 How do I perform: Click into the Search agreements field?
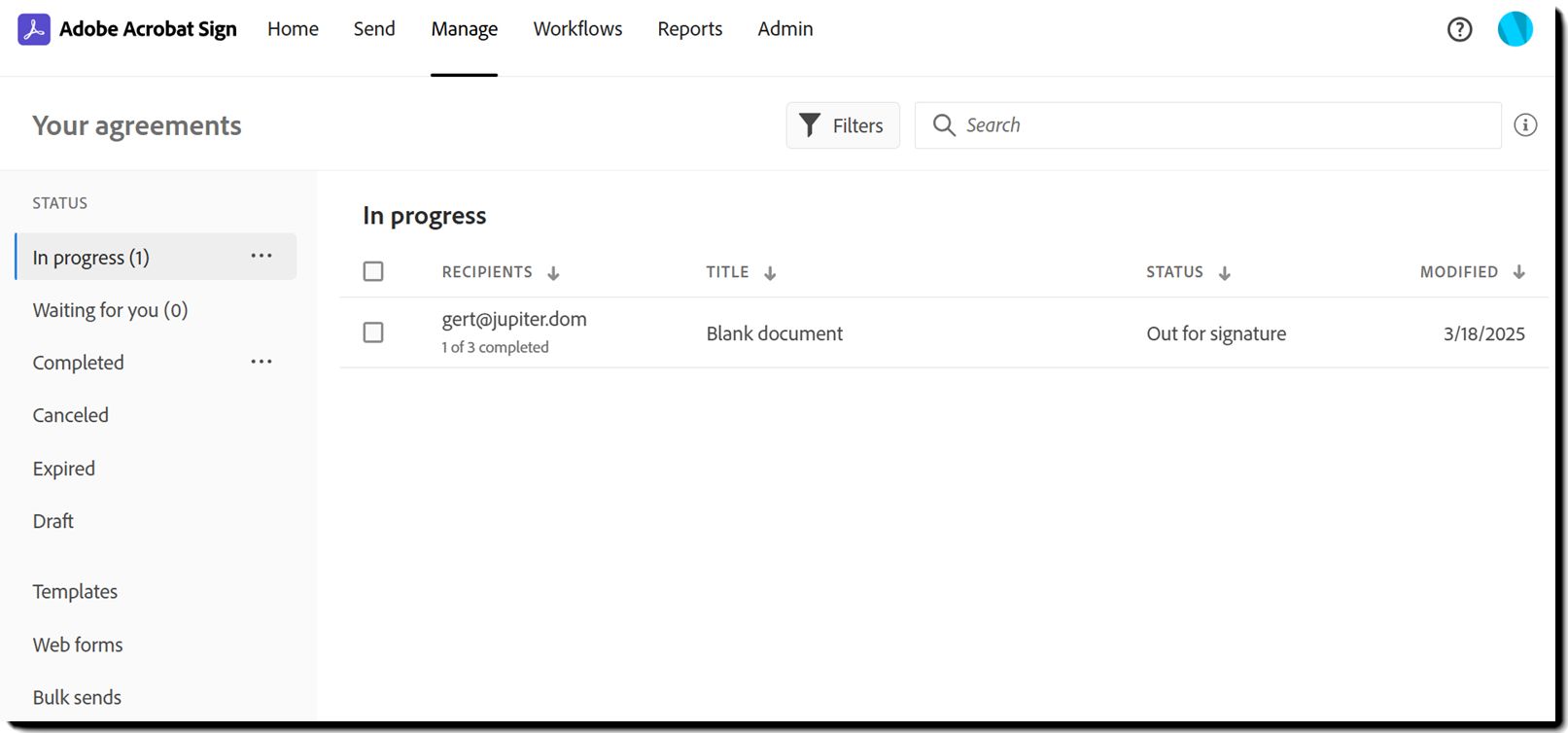[x=1207, y=125]
